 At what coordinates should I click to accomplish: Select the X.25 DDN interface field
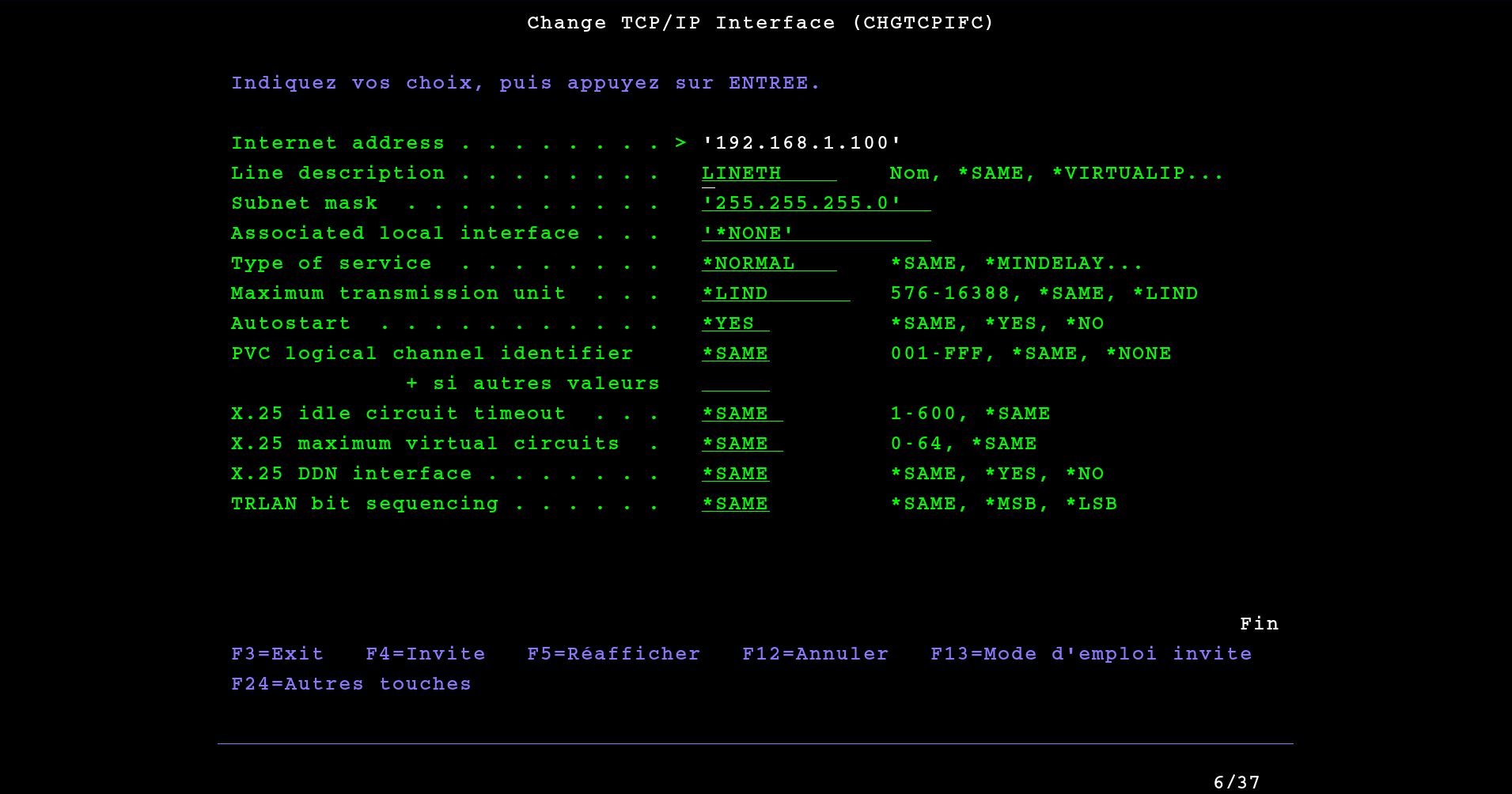coord(735,474)
